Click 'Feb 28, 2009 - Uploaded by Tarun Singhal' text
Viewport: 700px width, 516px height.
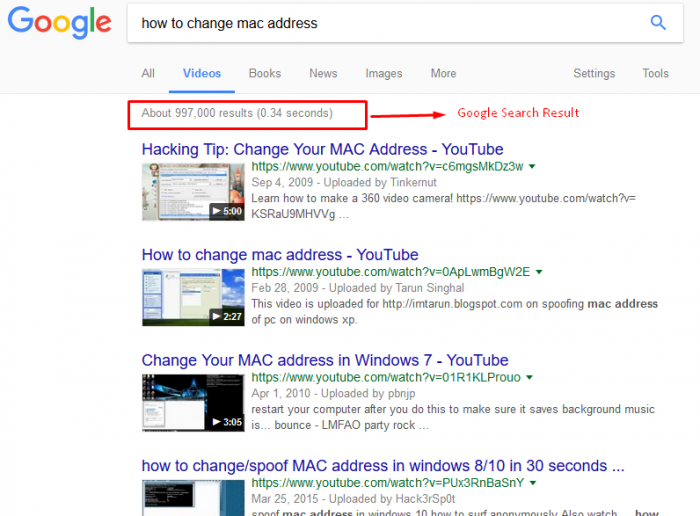click(358, 288)
